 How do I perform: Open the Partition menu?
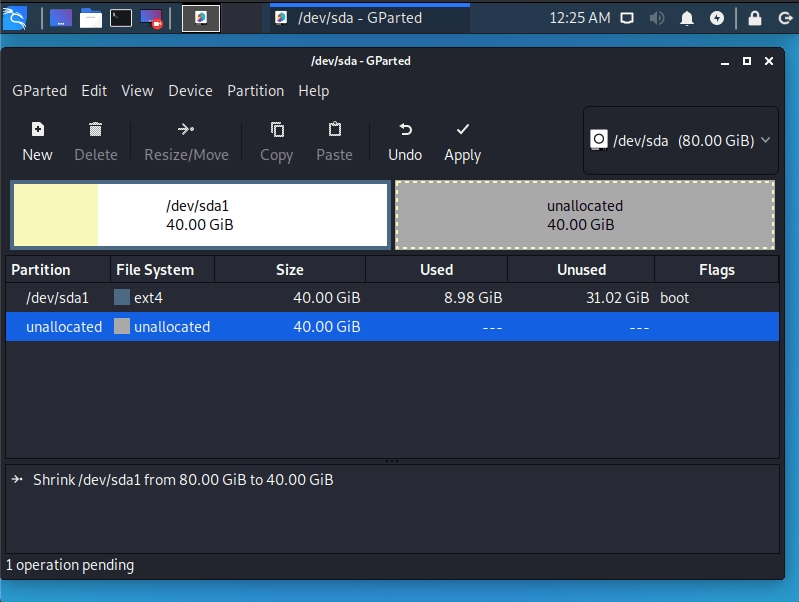(255, 91)
